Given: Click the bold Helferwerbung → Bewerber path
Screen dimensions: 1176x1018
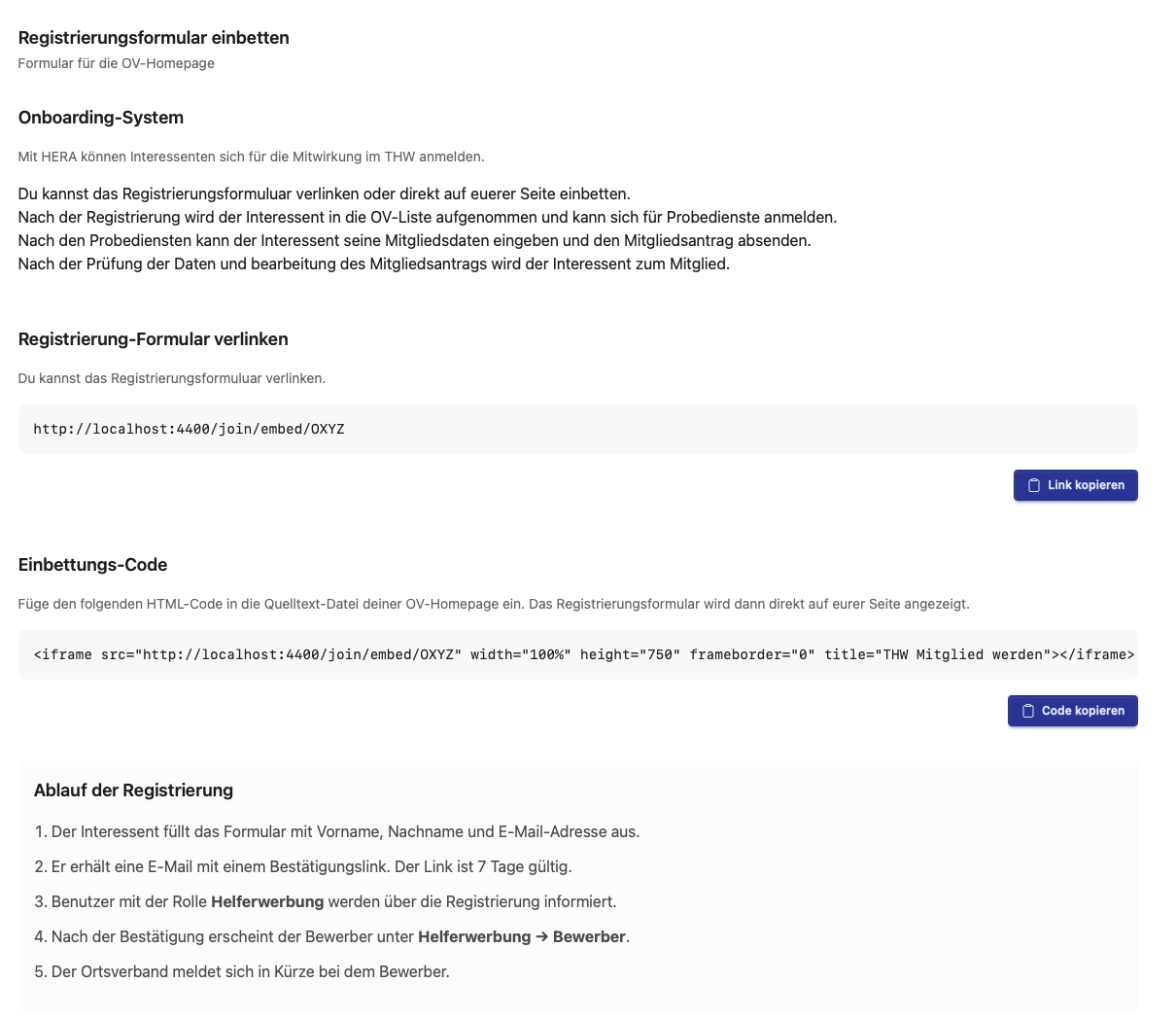Looking at the screenshot, I should [522, 936].
